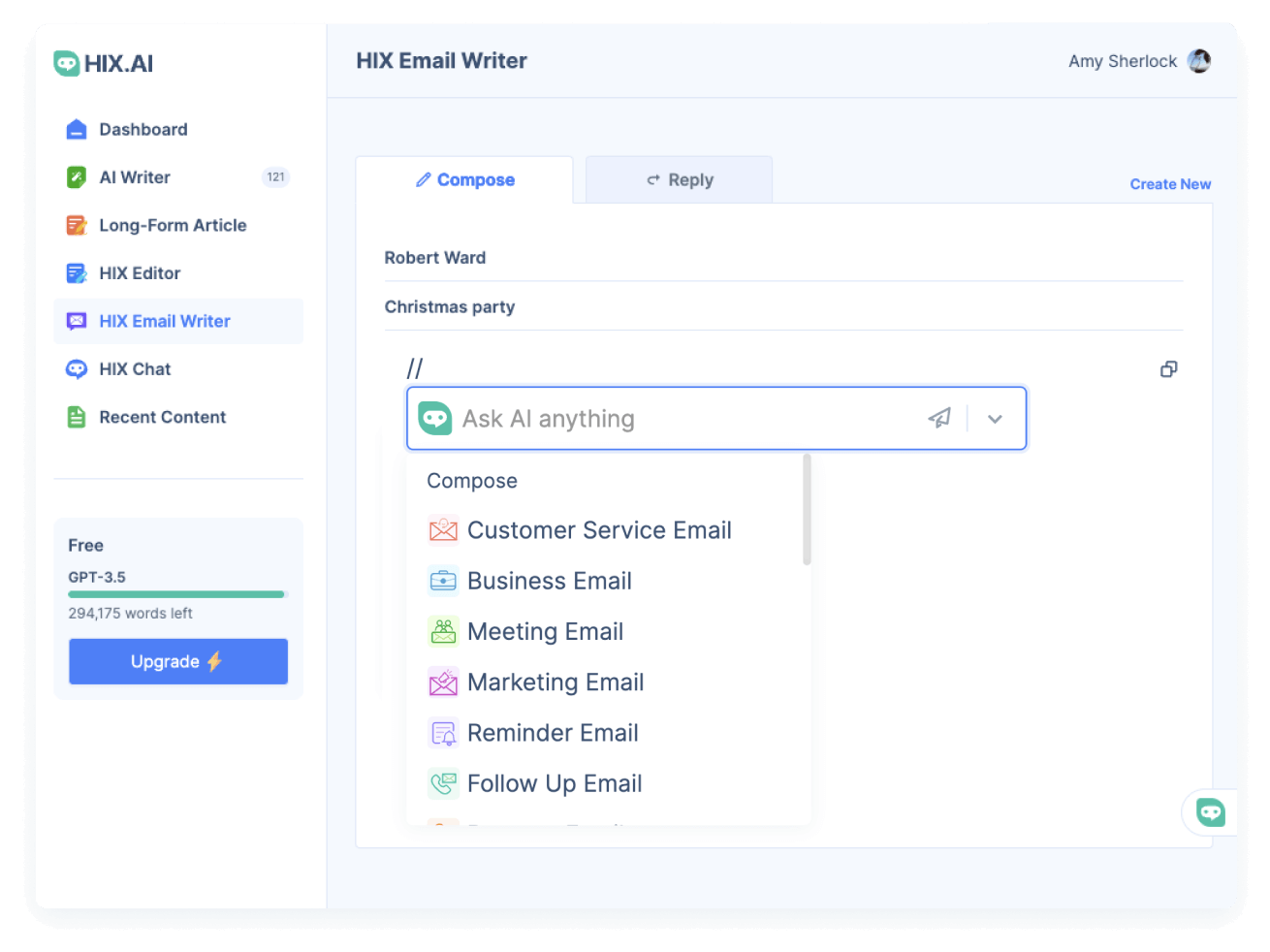Click the Robert Ward recipient field
Image resolution: width=1270 pixels, height=952 pixels.
[783, 258]
